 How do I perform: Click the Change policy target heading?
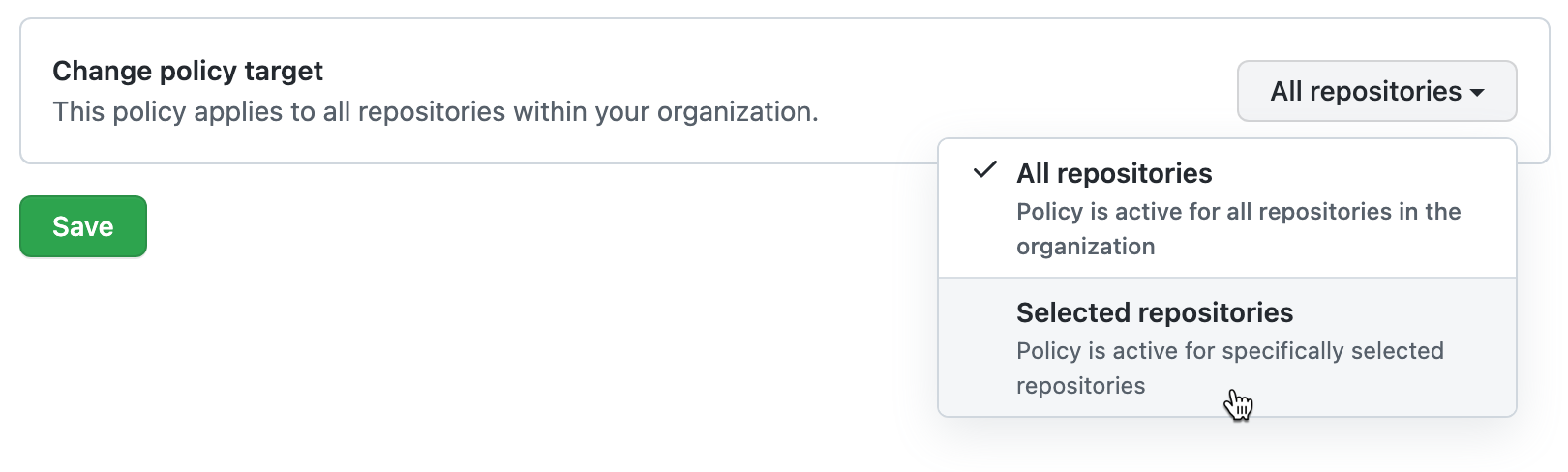pos(188,71)
